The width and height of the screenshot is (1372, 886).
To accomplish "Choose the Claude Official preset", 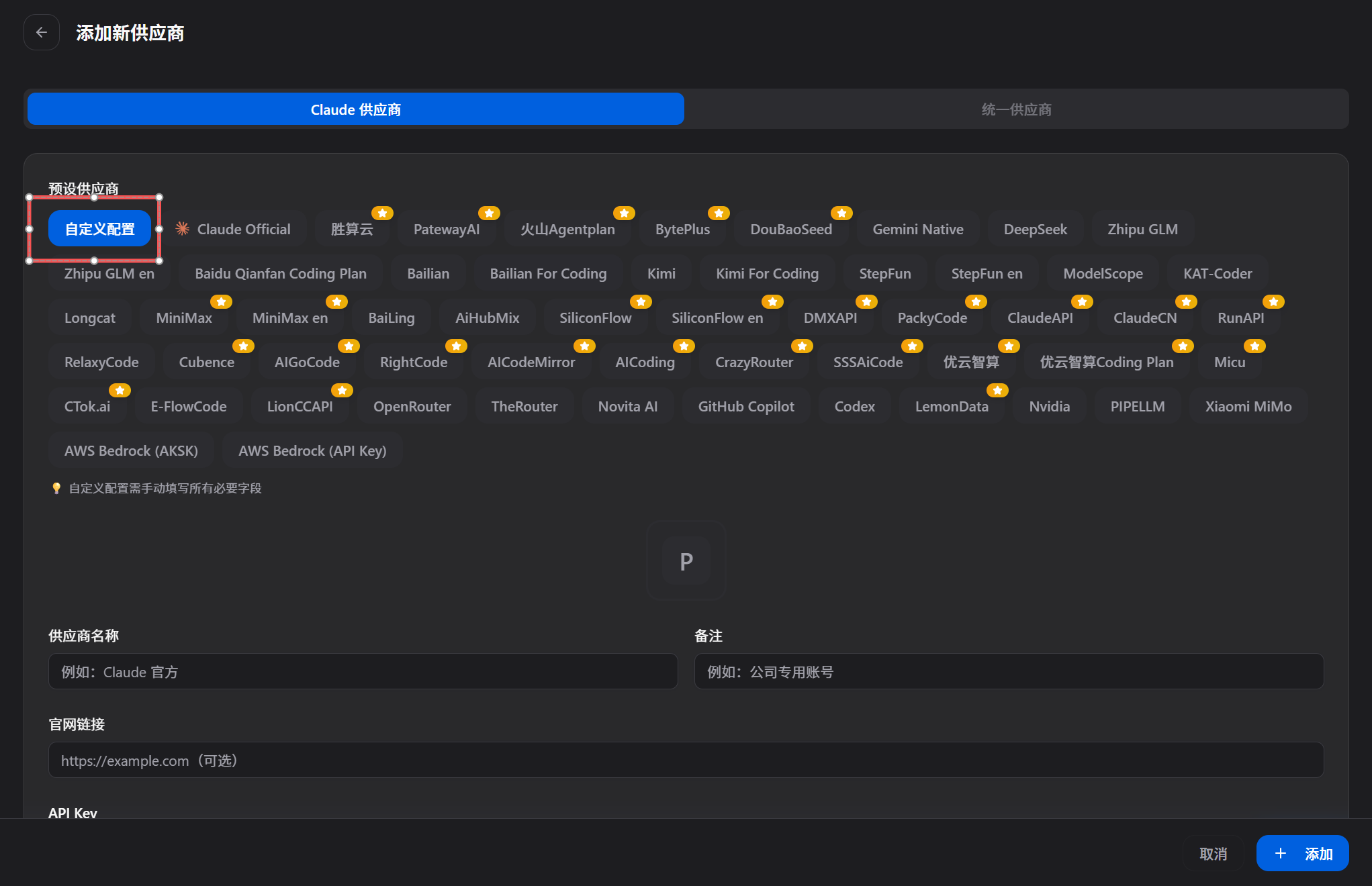I will 232,229.
